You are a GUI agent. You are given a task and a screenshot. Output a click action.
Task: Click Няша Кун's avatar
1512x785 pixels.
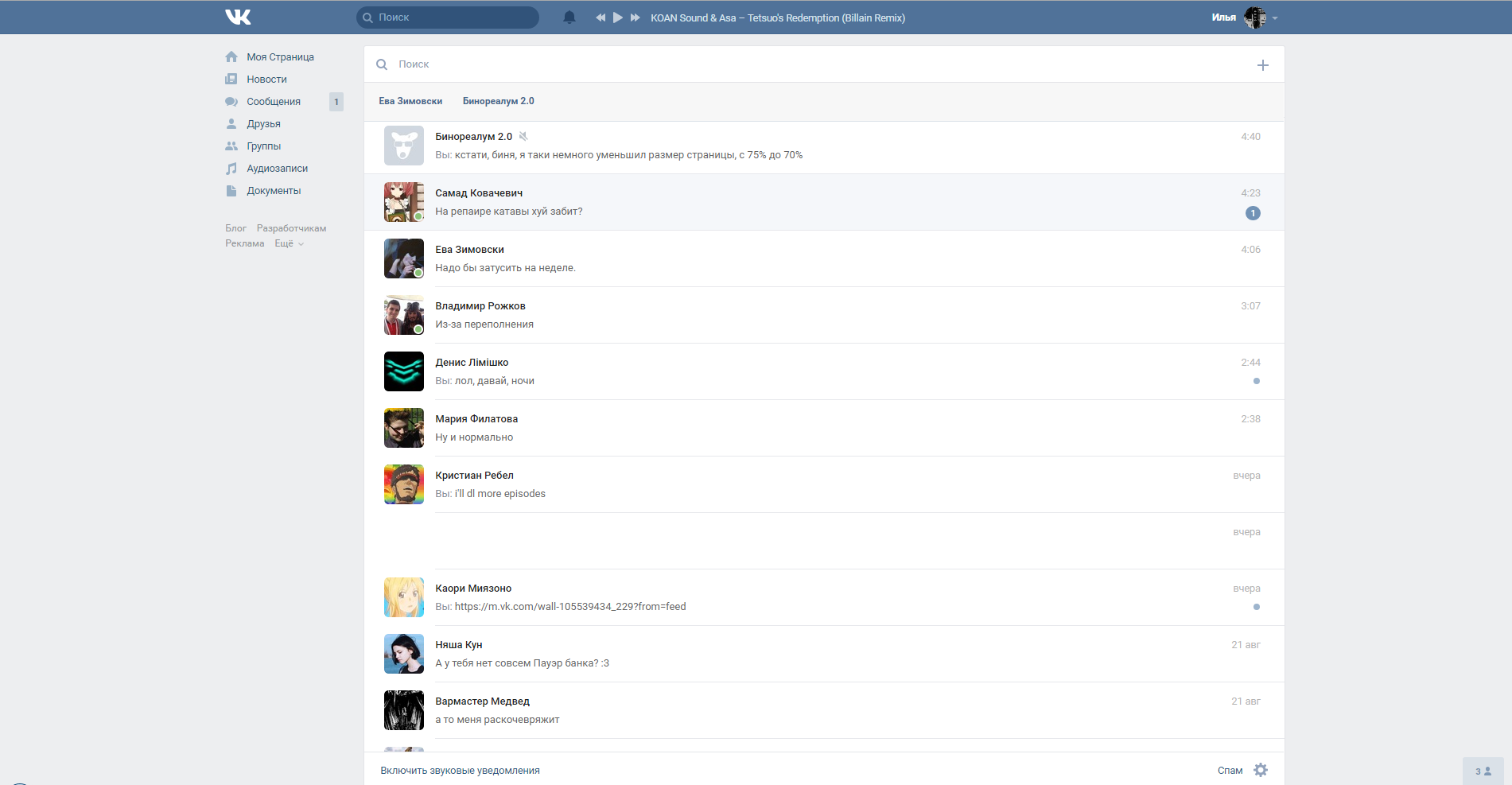(x=404, y=654)
